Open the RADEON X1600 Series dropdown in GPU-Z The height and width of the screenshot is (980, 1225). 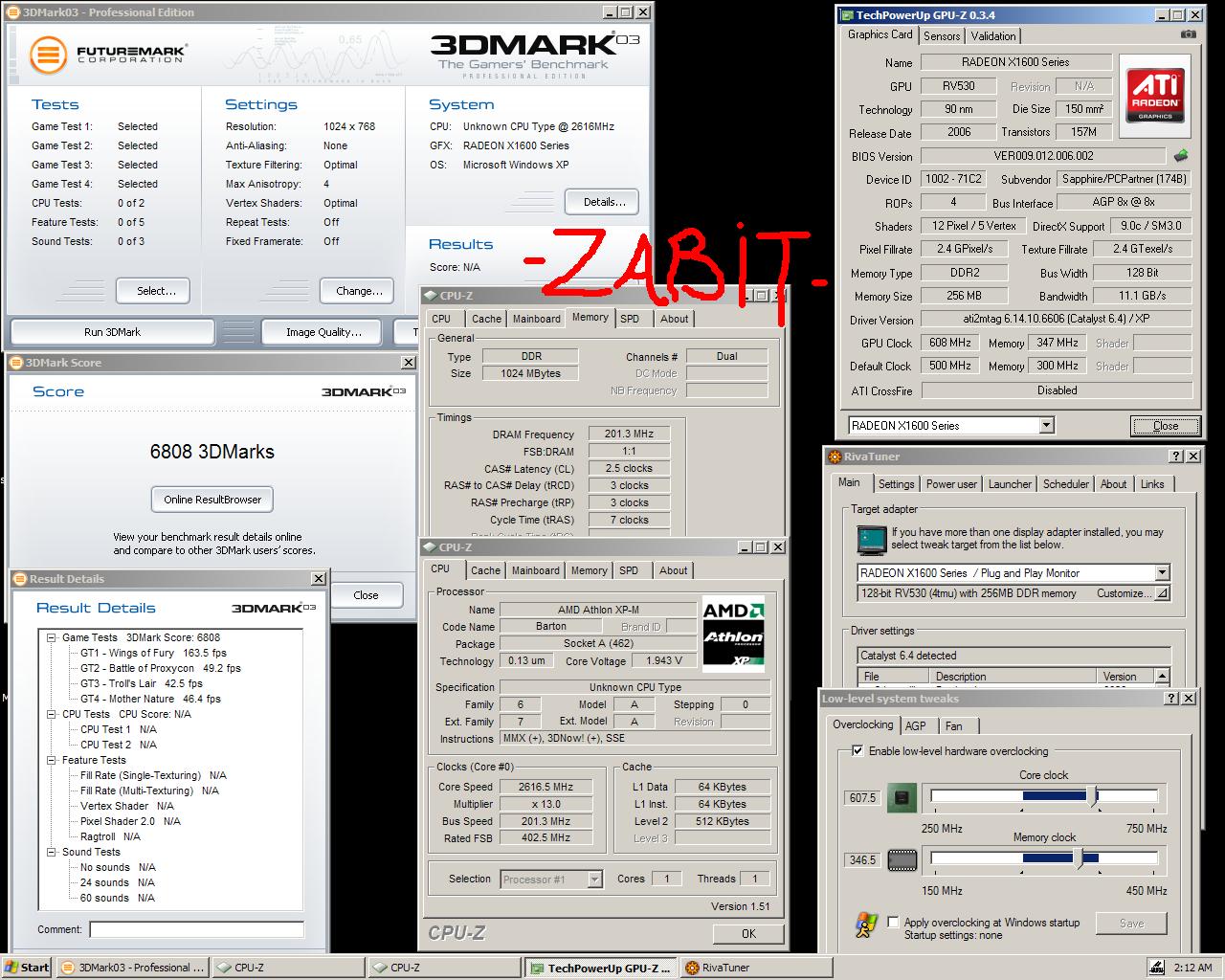(1046, 426)
